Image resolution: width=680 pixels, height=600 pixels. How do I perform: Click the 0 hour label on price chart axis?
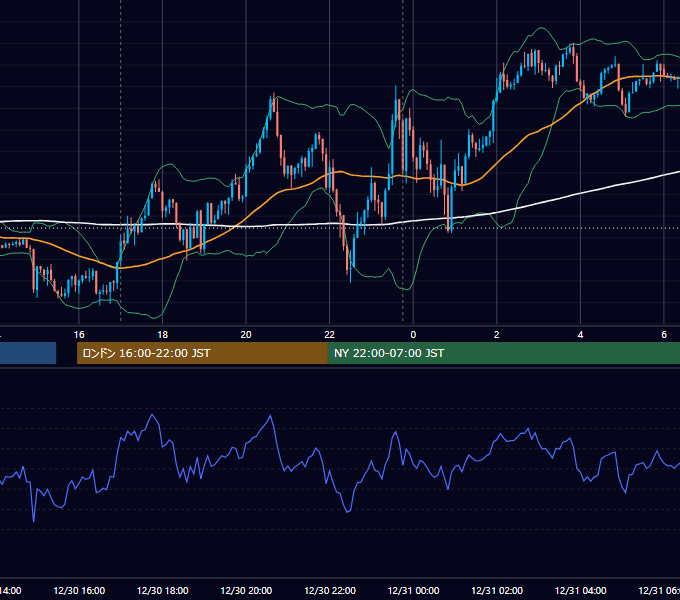click(x=413, y=335)
